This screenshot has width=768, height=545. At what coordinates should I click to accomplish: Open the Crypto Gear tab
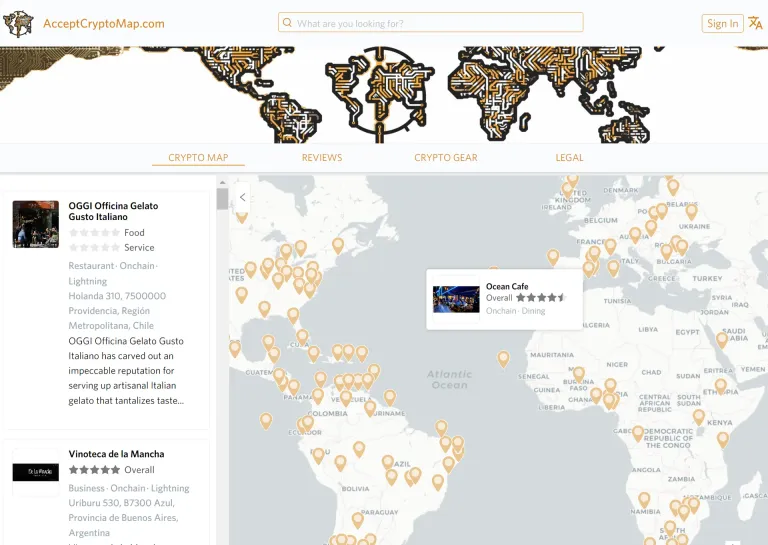[446, 158]
